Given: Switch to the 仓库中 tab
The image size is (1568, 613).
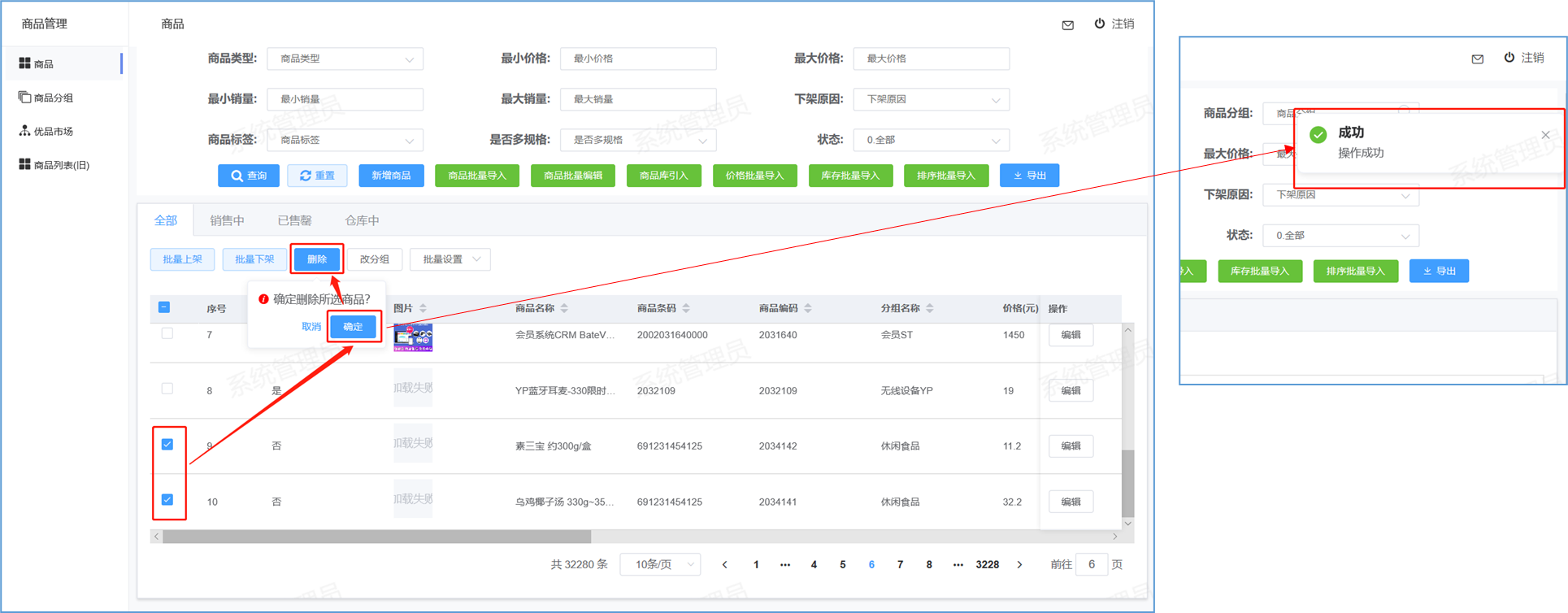Looking at the screenshot, I should [362, 220].
